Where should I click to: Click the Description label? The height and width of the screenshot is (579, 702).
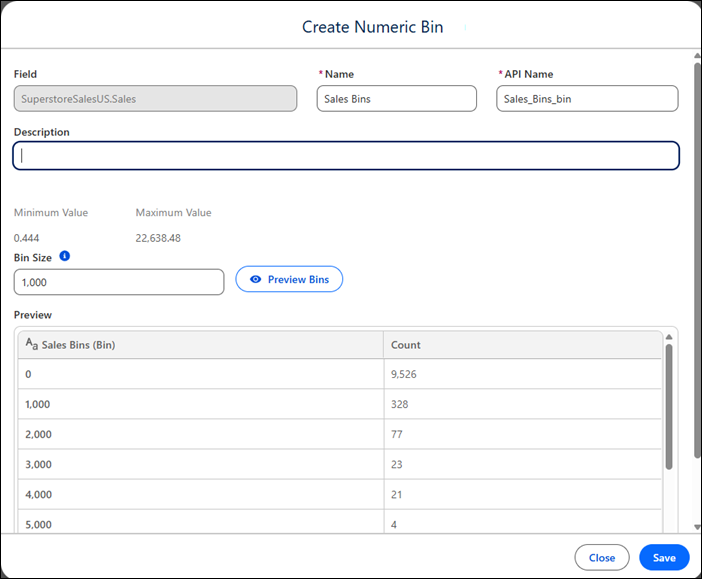click(42, 132)
